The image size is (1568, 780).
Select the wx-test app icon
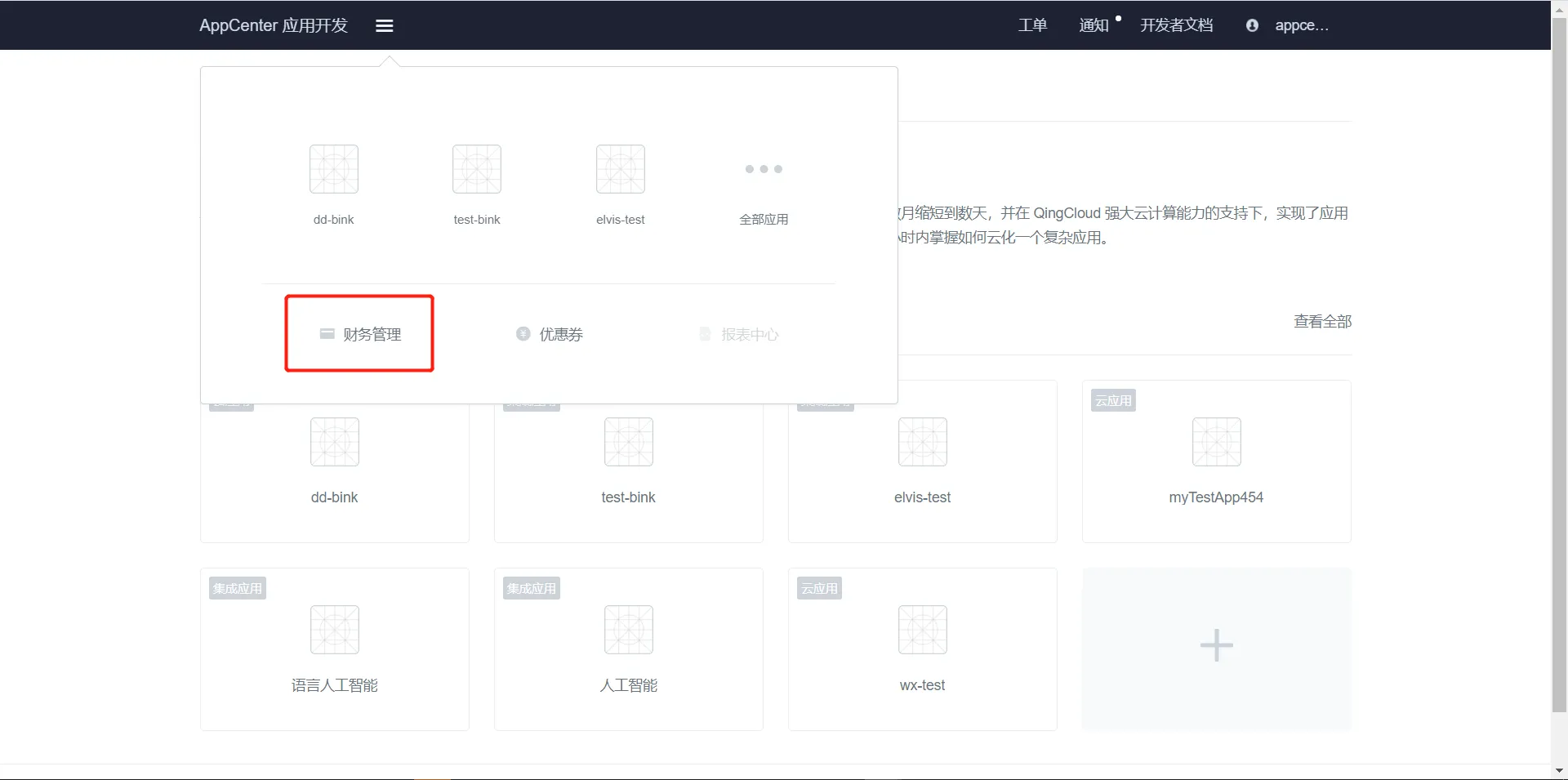(x=922, y=630)
